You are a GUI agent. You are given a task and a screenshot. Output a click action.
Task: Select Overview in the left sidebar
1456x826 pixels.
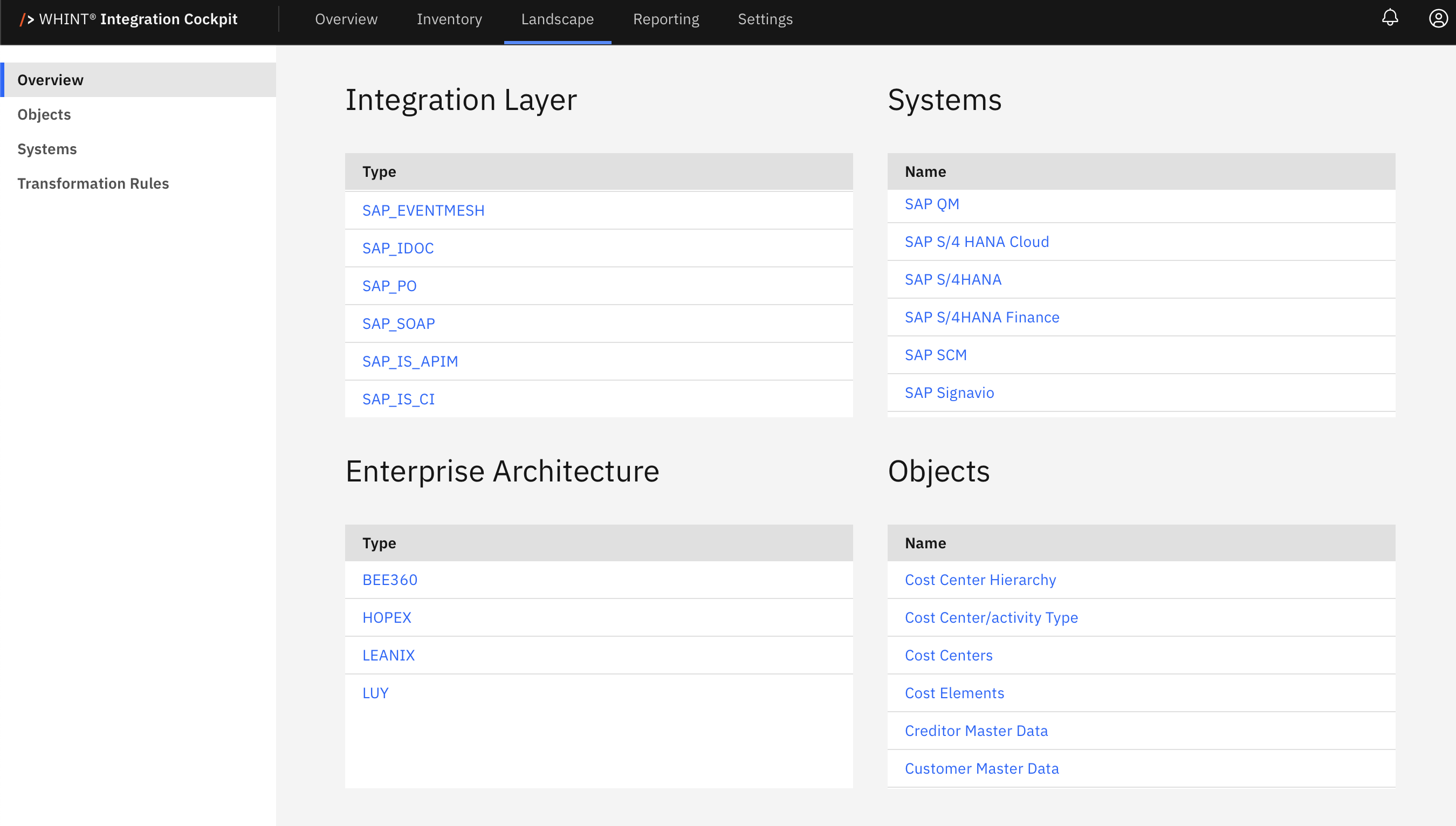tap(138, 80)
